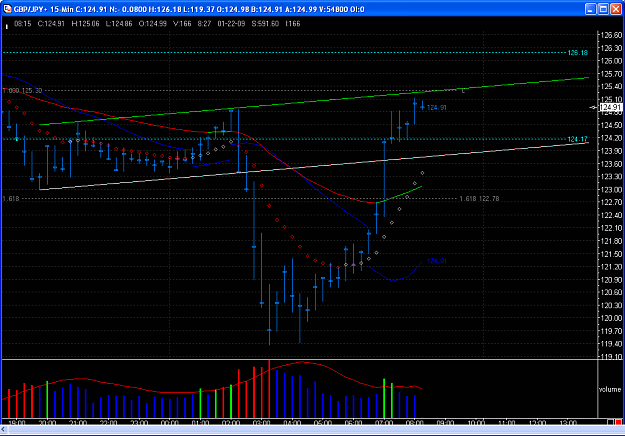Click the 'H:125.06' high value in data bar
The width and height of the screenshot is (625, 436).
[85, 24]
